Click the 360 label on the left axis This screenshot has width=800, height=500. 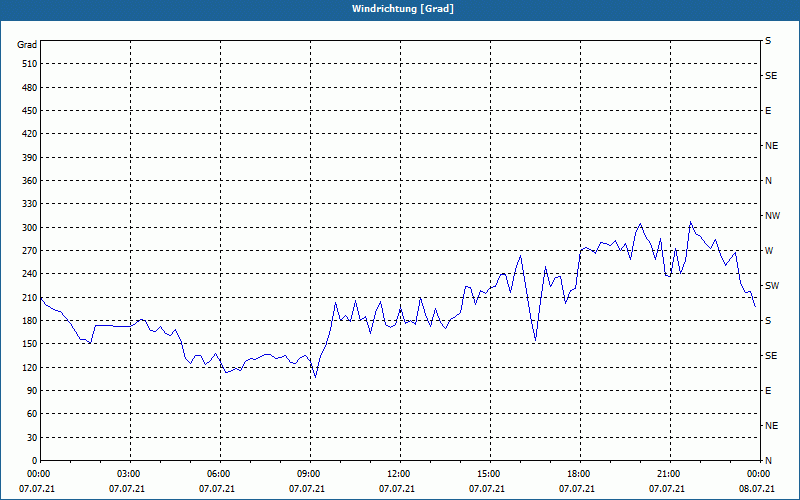(30, 181)
